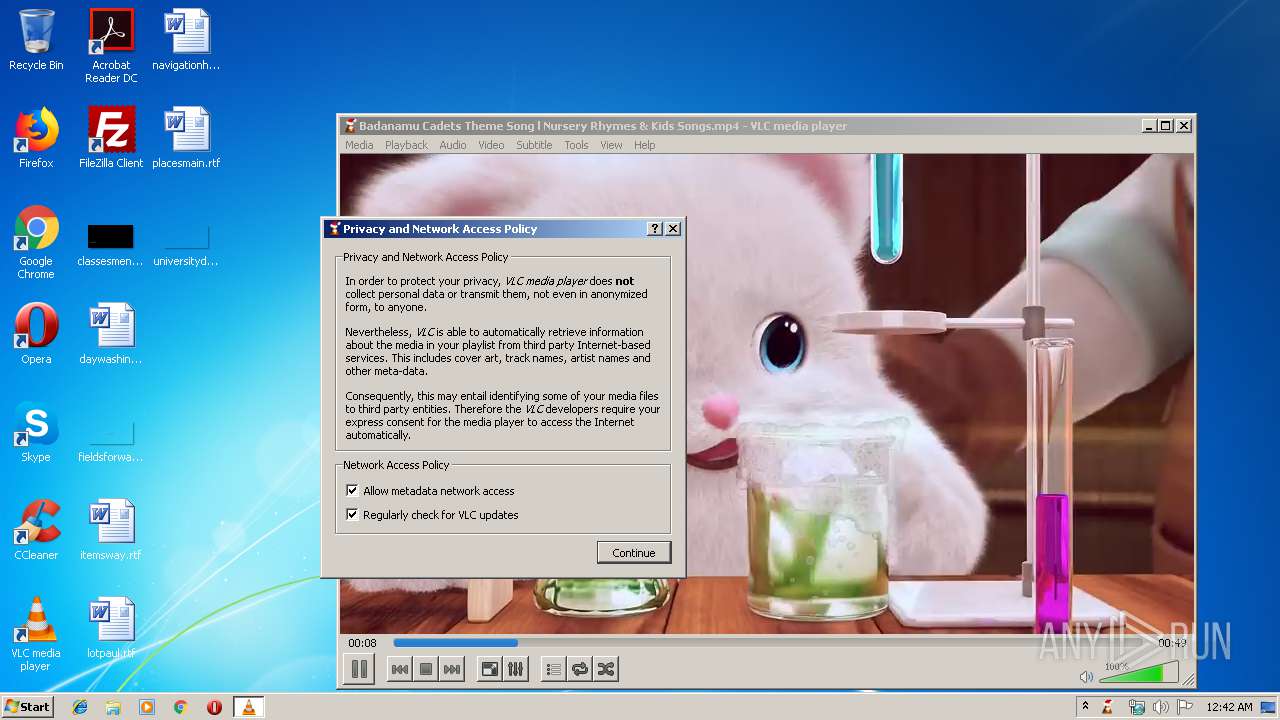Open the Tools menu
The height and width of the screenshot is (720, 1280).
click(x=576, y=145)
